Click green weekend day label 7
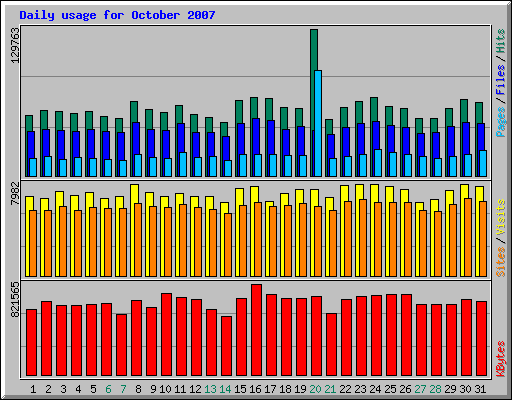Image resolution: width=512 pixels, height=400 pixels. 123,389
